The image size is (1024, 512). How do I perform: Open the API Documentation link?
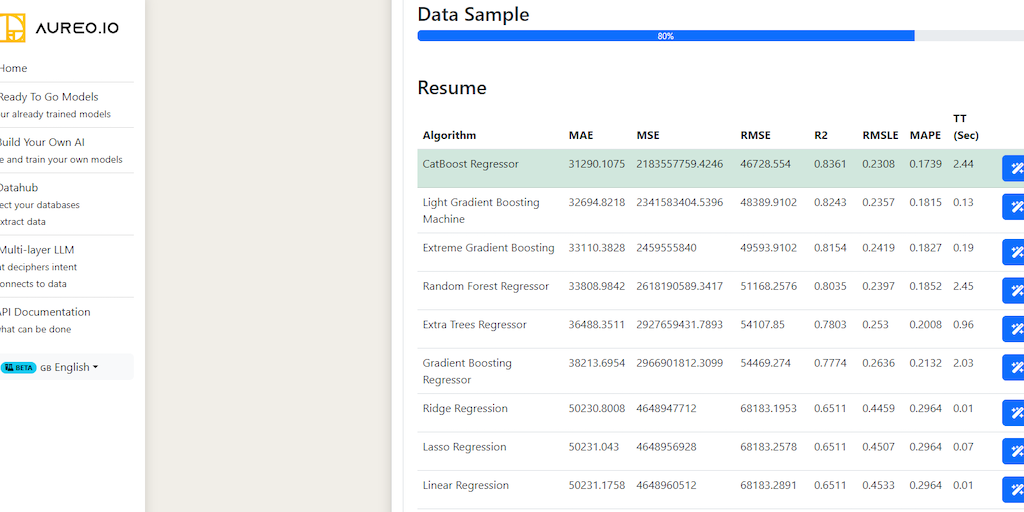pos(45,312)
